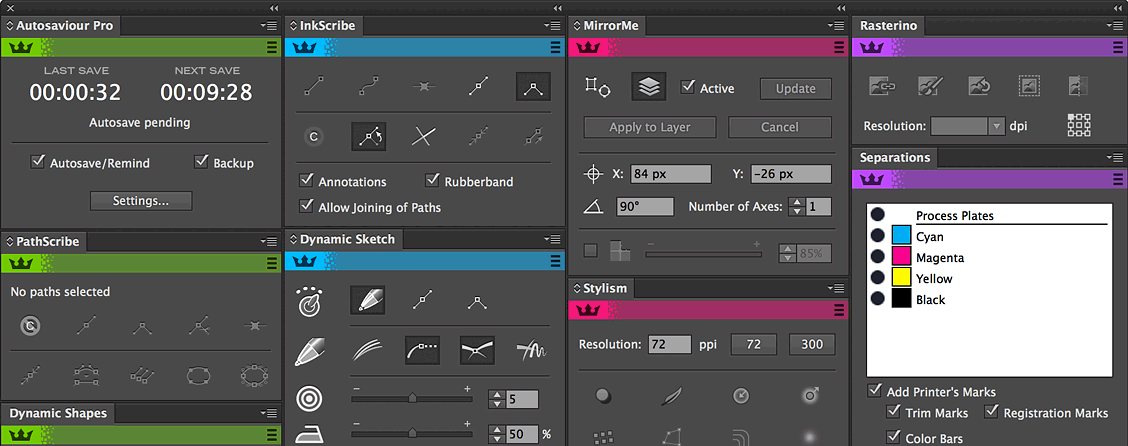Screen dimensions: 1128x446
Task: Click the concentric circles icon in Dynamic Sketch
Action: pyautogui.click(x=310, y=399)
